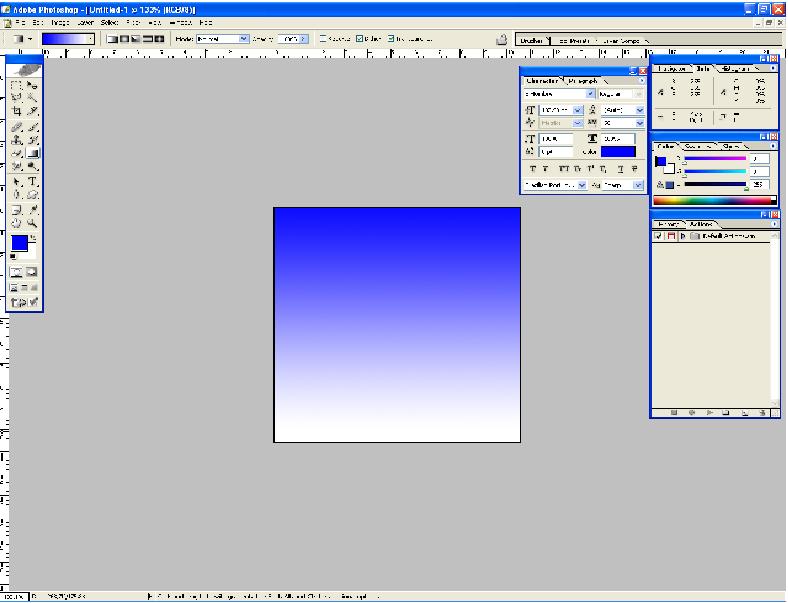The height and width of the screenshot is (603, 788).
Task: Toggle Underline in Character panel
Action: tap(621, 169)
